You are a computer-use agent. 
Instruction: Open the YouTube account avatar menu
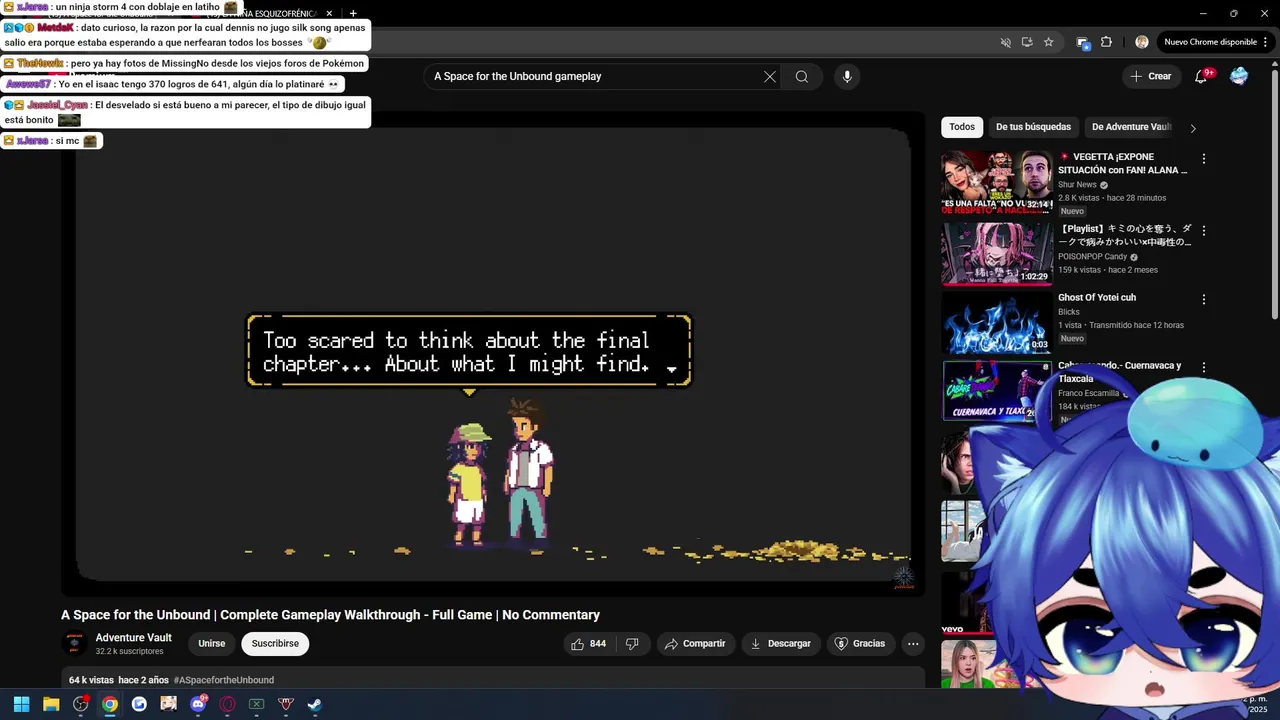click(1239, 76)
